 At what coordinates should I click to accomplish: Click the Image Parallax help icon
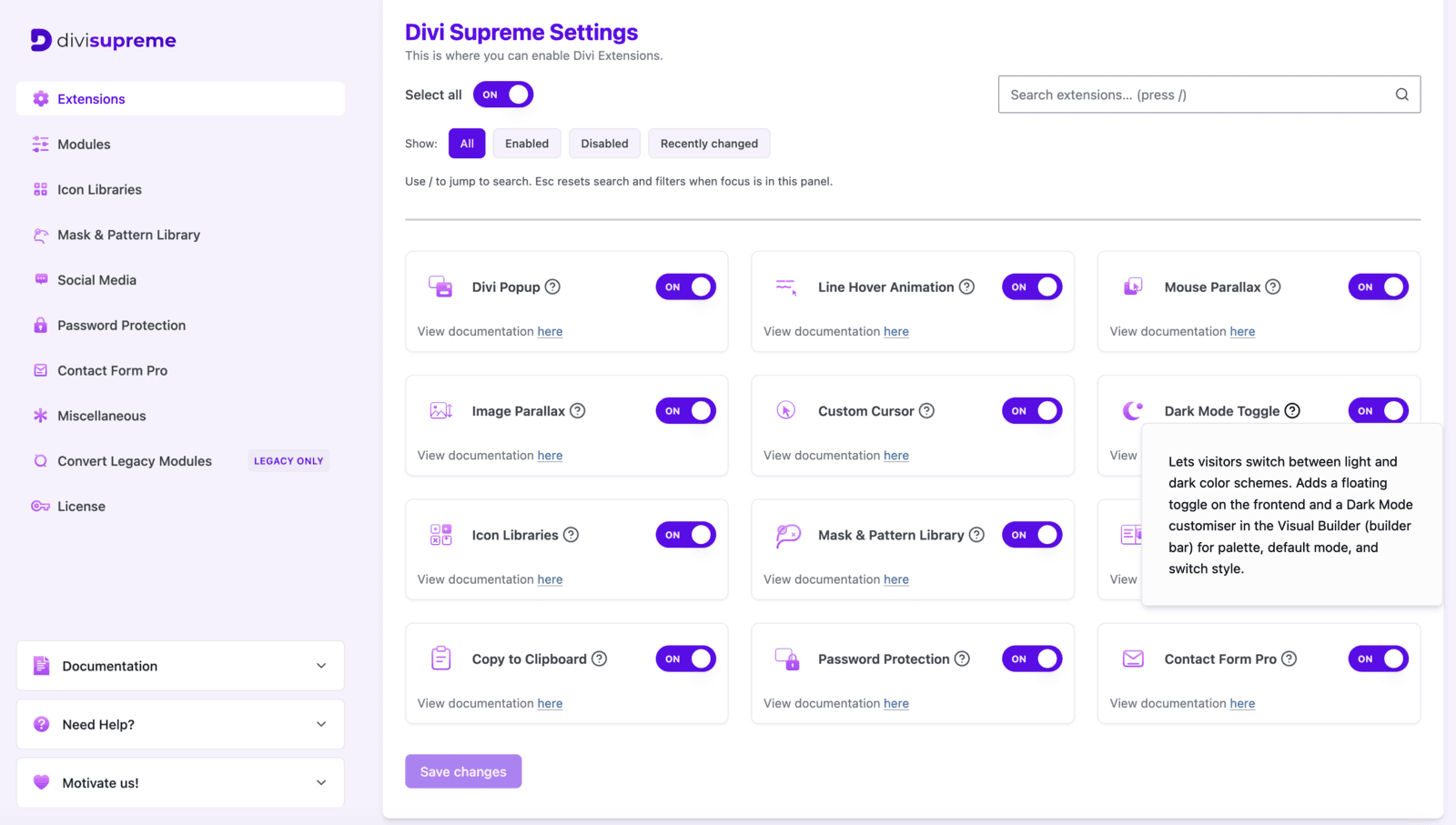coord(578,410)
